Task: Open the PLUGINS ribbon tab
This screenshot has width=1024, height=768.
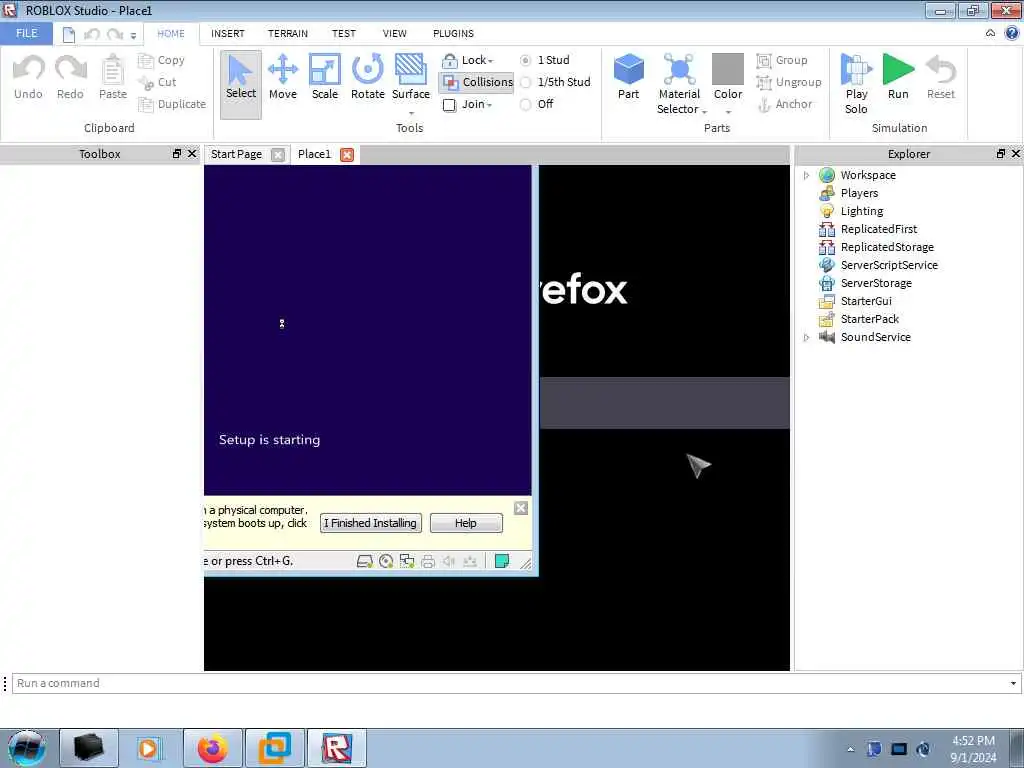Action: point(453,33)
